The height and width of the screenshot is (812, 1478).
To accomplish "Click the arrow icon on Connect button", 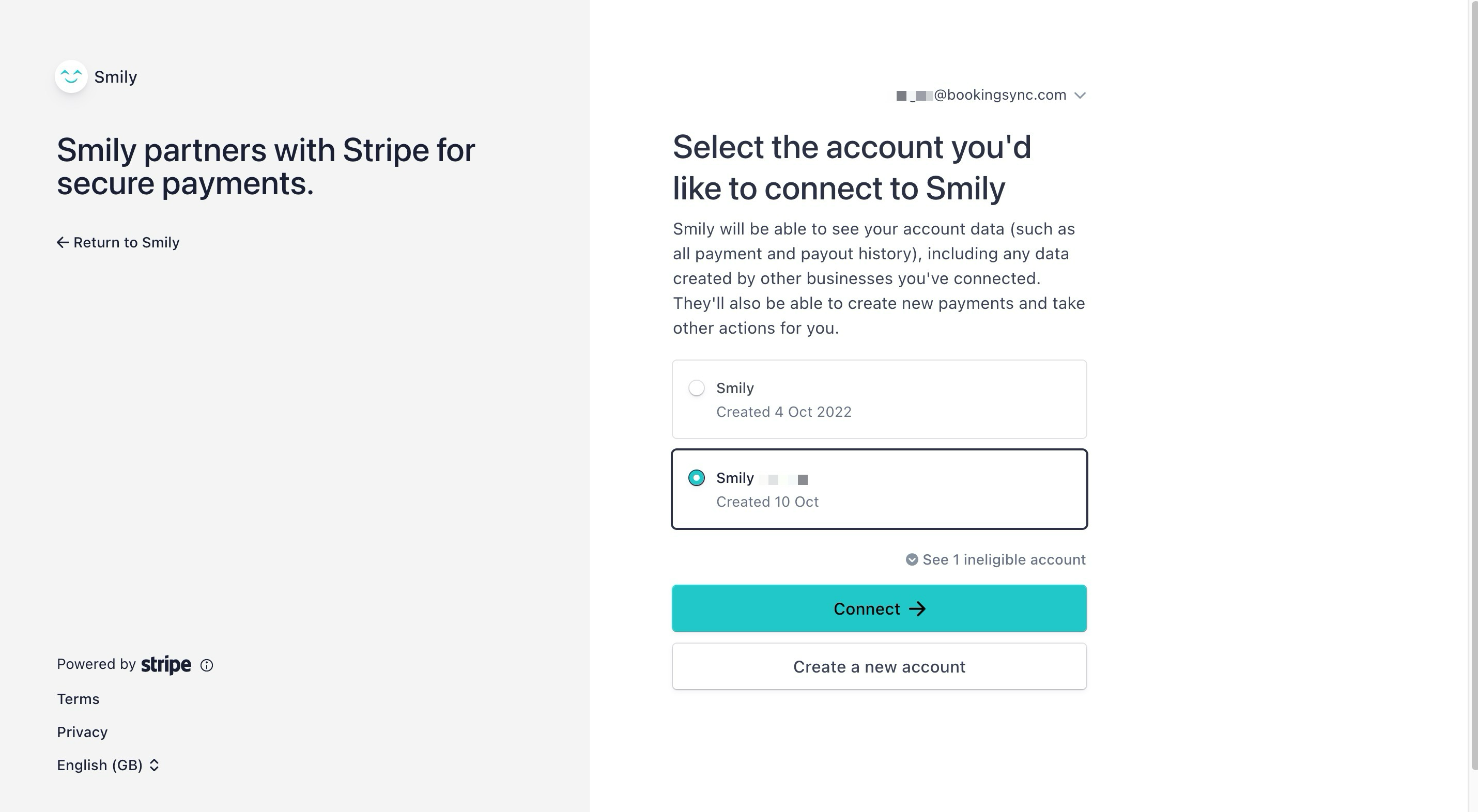I will point(917,609).
